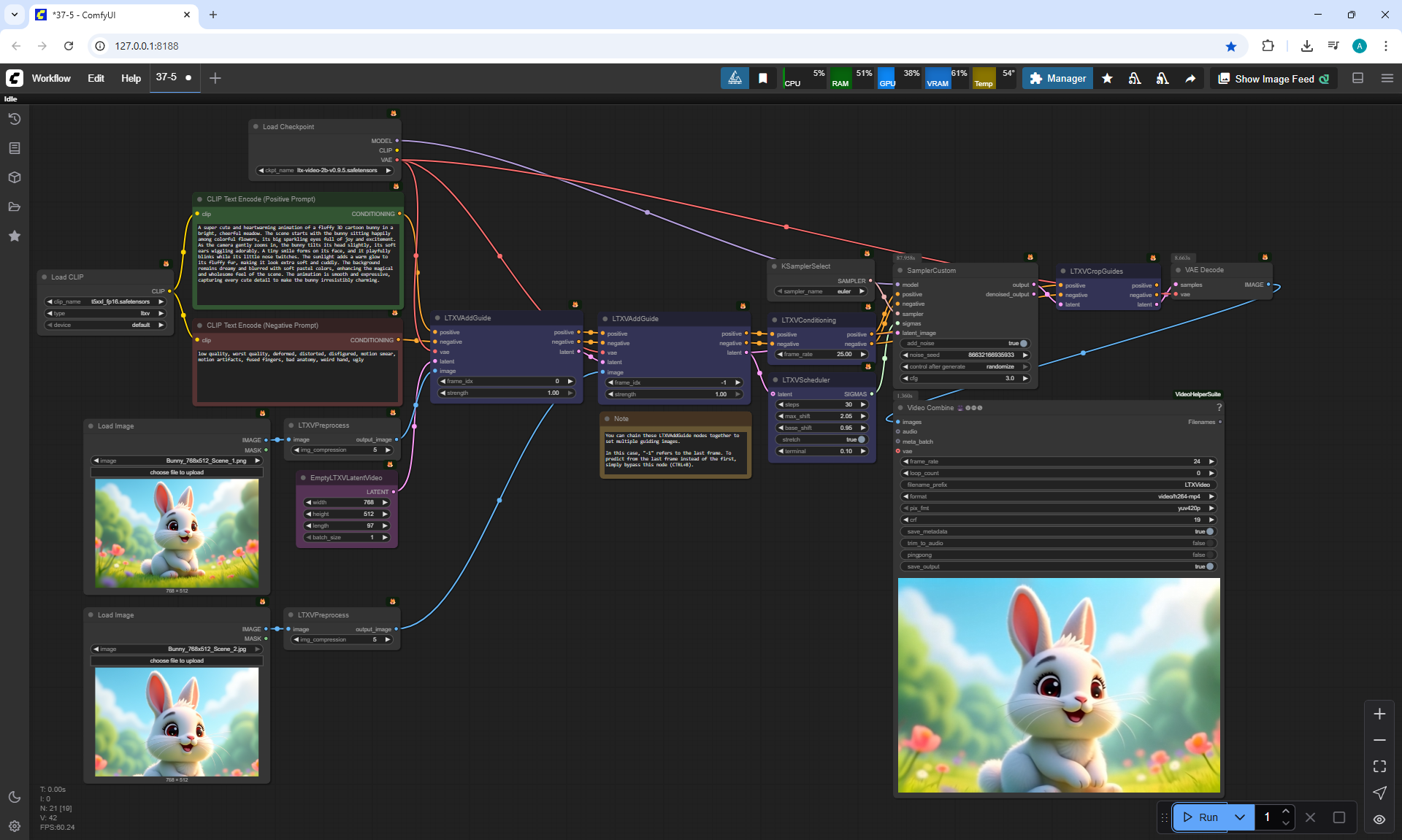Toggle add_noise switch in SamplerCustom
This screenshot has height=840, width=1402.
click(1023, 343)
